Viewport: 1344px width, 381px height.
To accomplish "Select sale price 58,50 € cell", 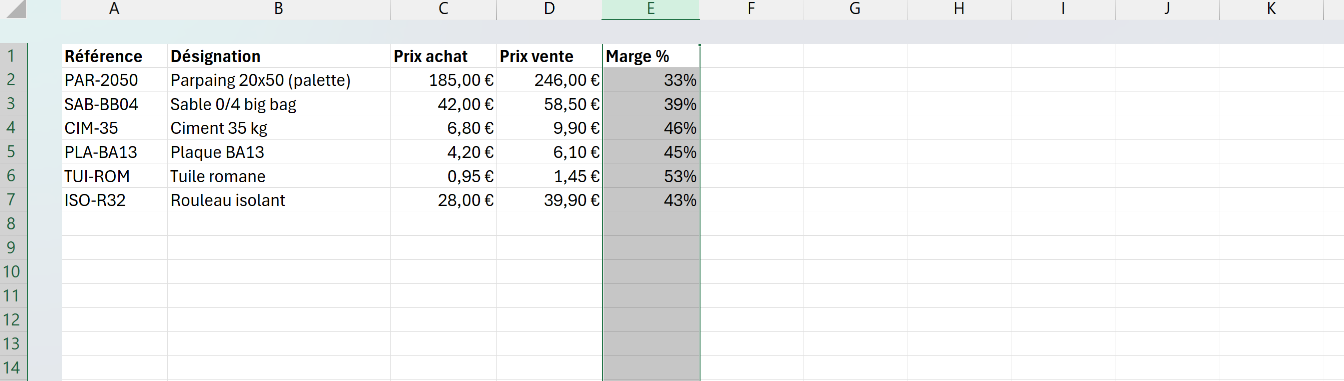I will pyautogui.click(x=549, y=104).
